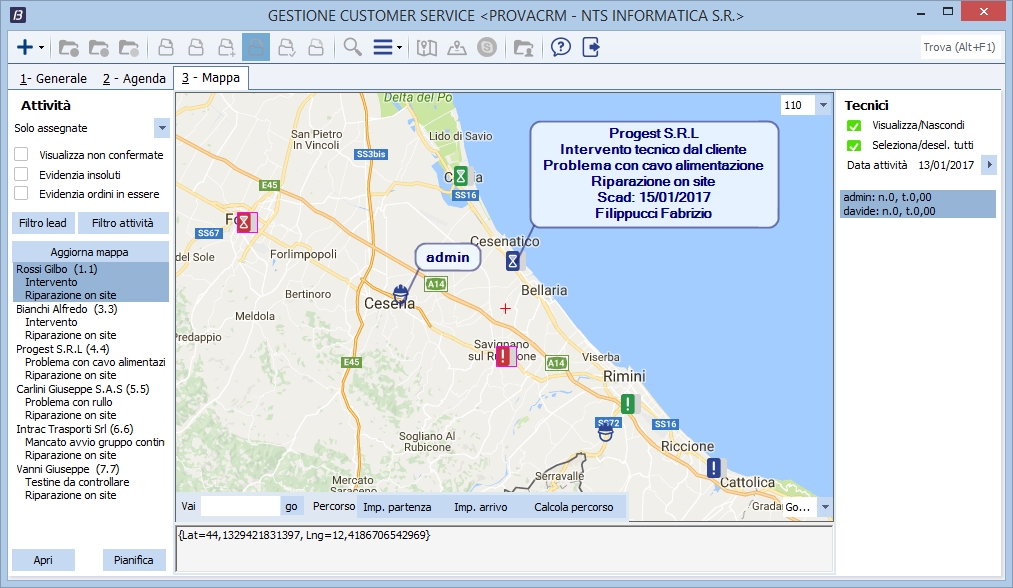Click the folded map with pin icon

[427, 48]
